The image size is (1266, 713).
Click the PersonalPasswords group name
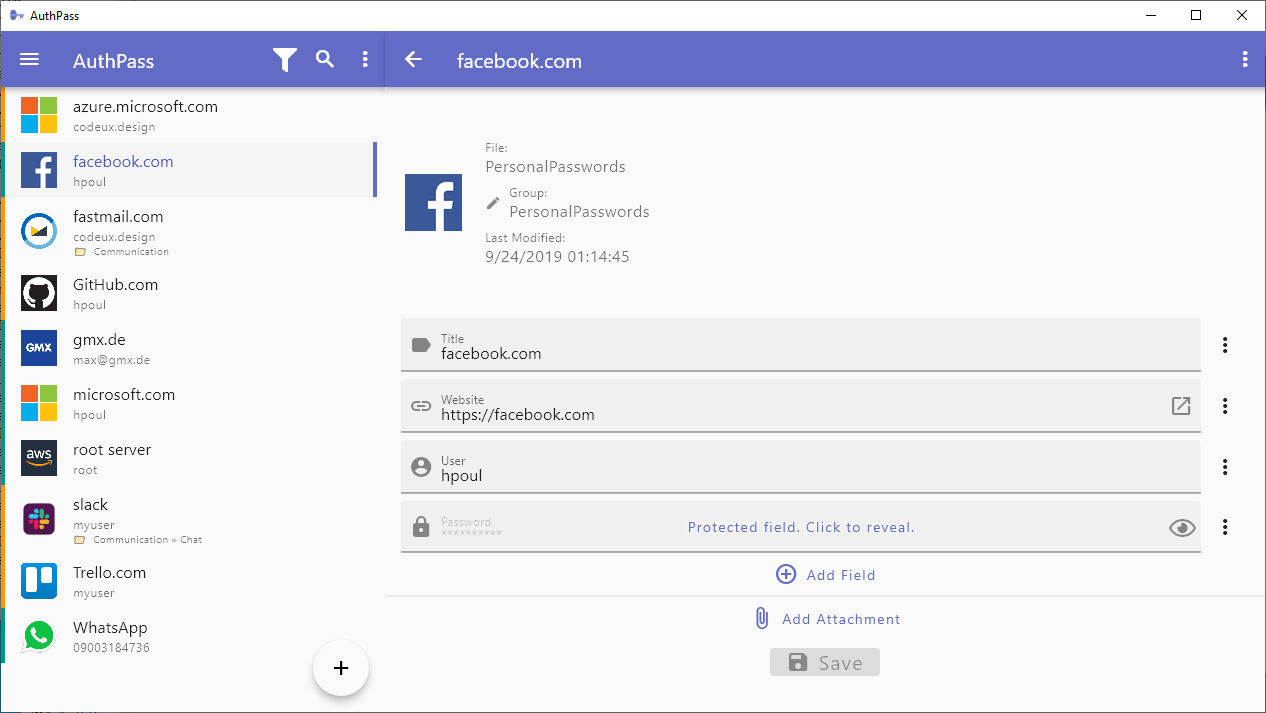coord(579,212)
